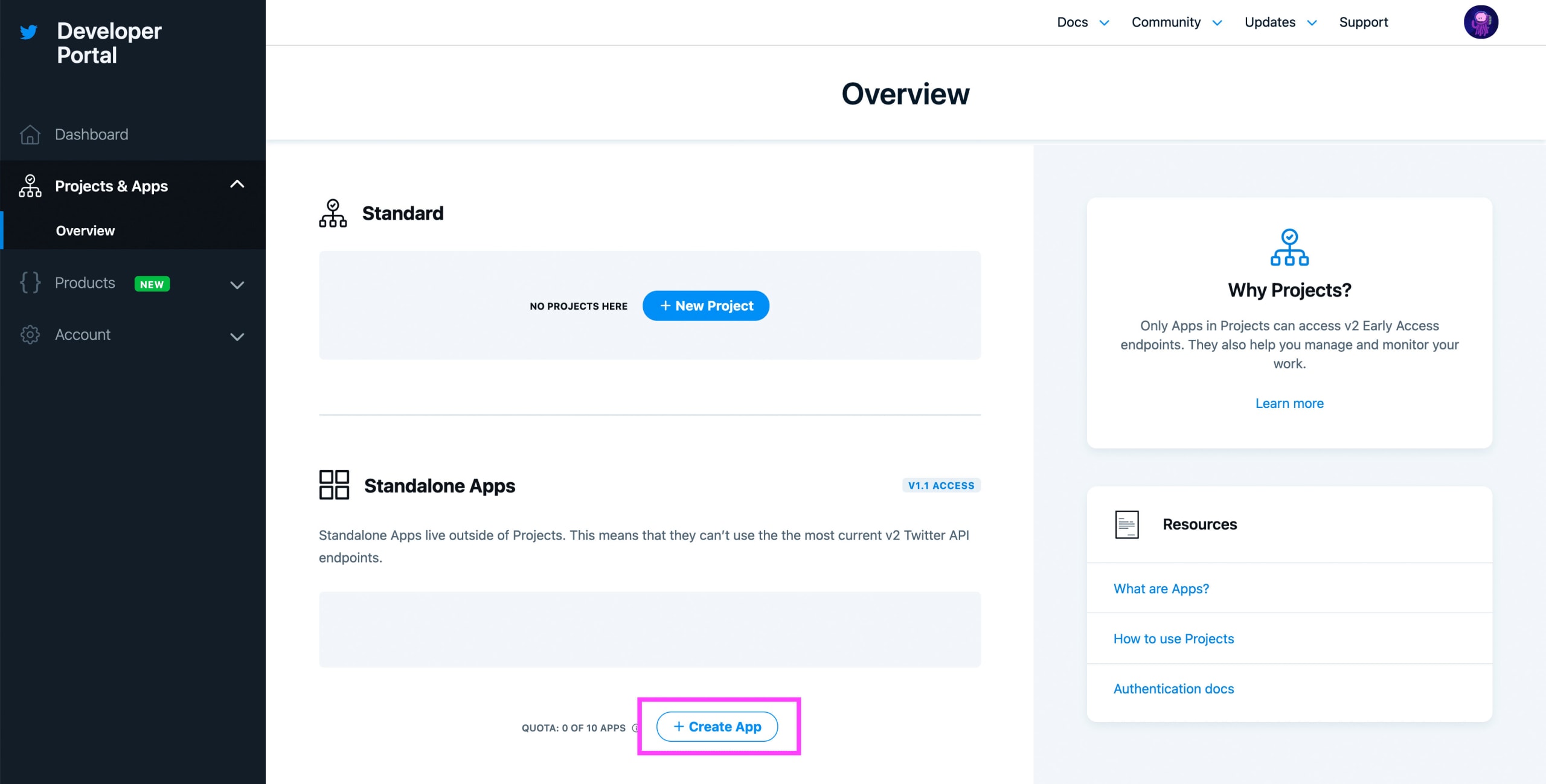Image resolution: width=1546 pixels, height=784 pixels.
Task: Open the Docs top menu
Action: coord(1072,22)
